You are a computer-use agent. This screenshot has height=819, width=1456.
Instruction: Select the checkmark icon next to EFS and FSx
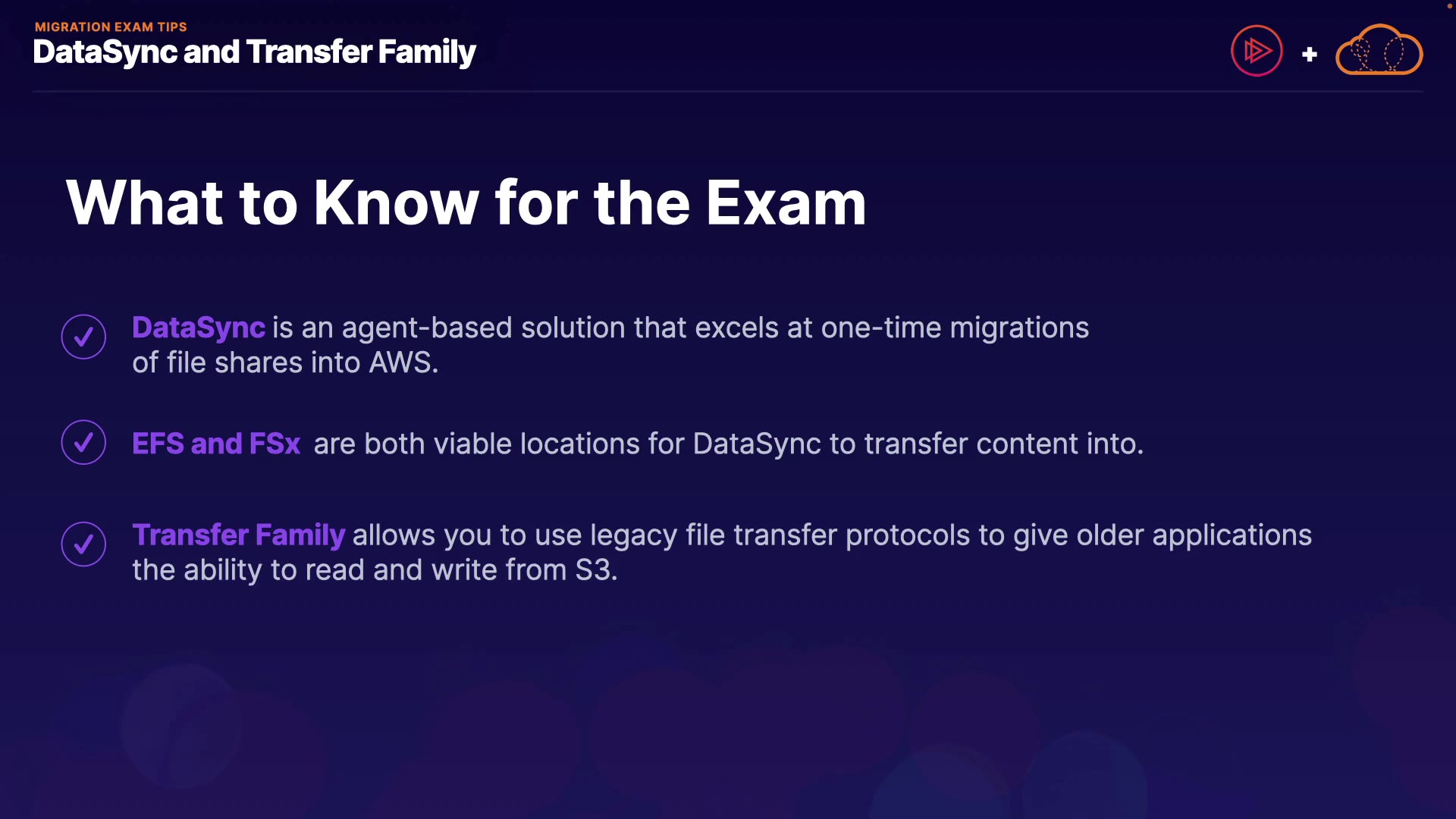coord(83,442)
